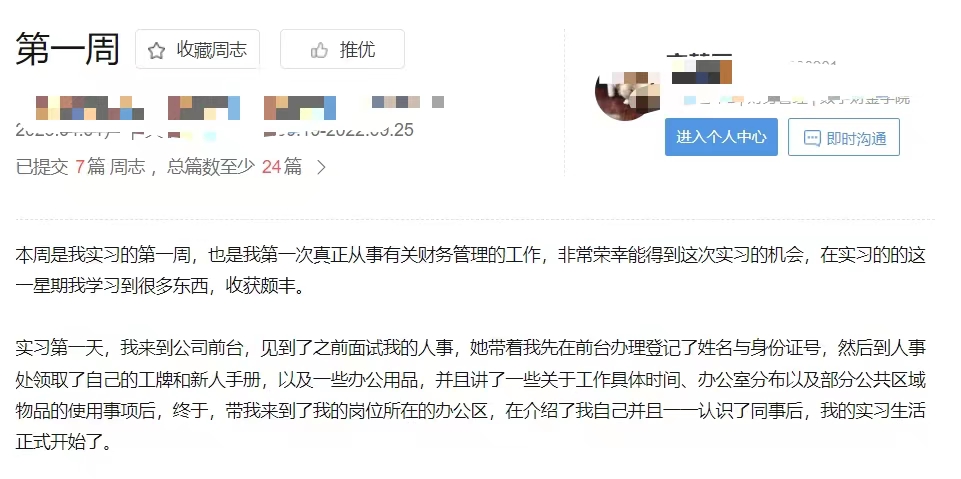Click the thumbs-up icon beside 推优
Viewport: 961px width, 479px height.
[319, 50]
